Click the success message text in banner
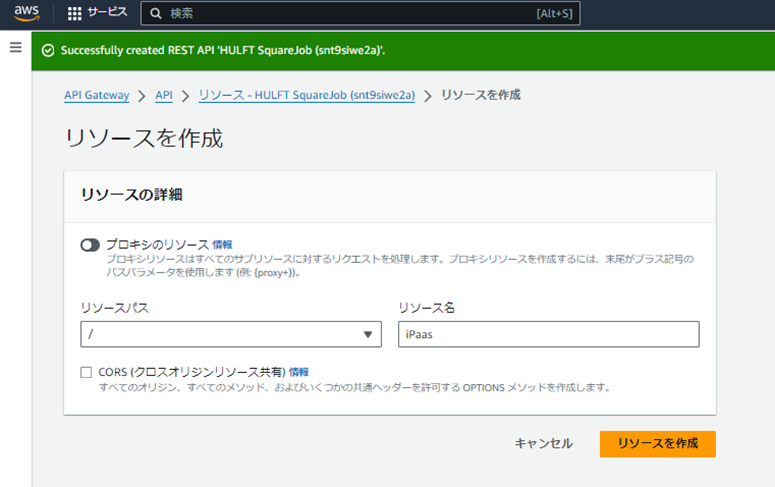The height and width of the screenshot is (487, 775). pyautogui.click(x=222, y=50)
